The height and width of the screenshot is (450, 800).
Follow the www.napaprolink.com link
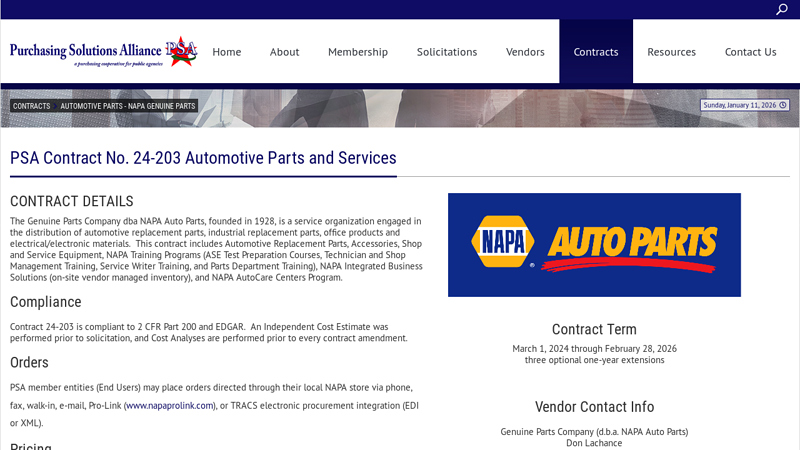pos(170,406)
